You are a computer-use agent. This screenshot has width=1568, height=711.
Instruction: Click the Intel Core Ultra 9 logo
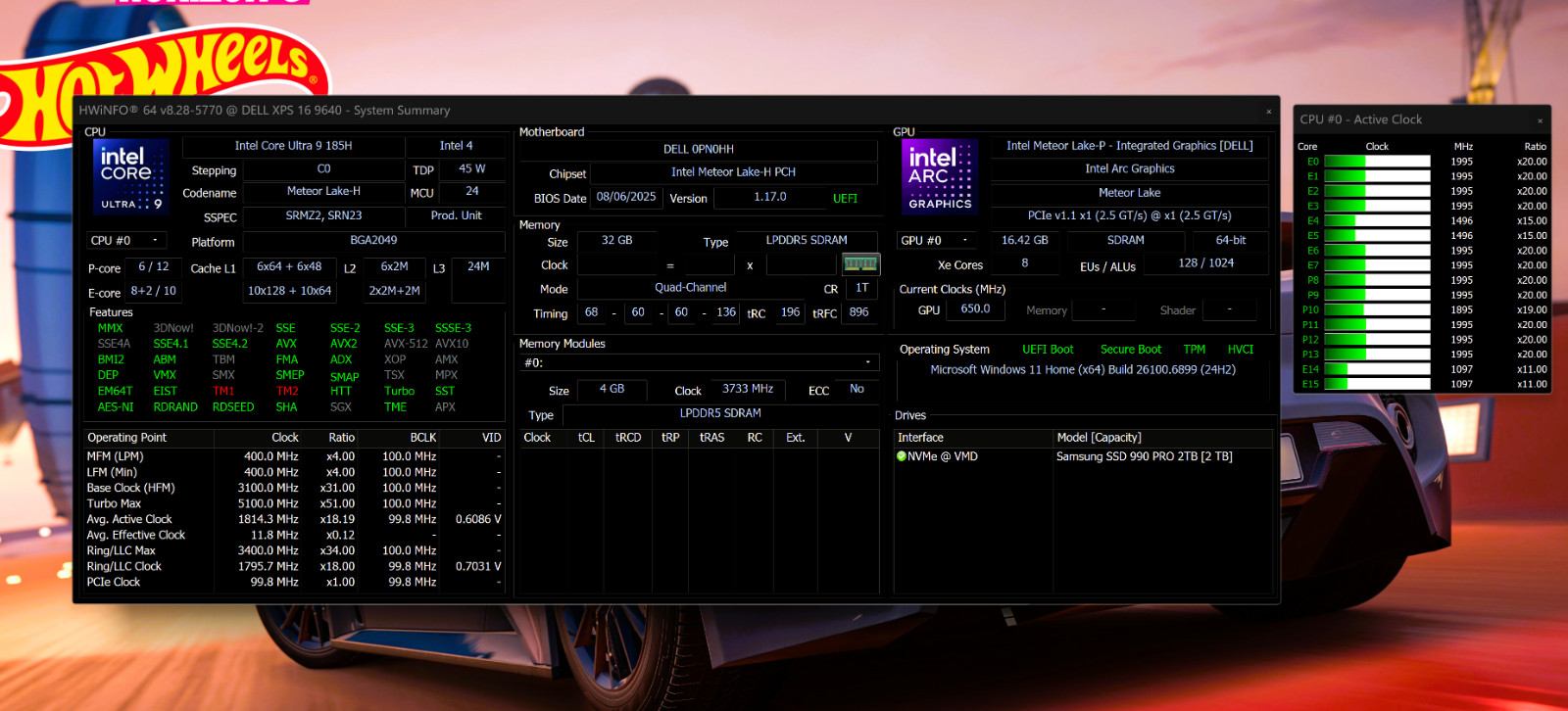click(x=131, y=176)
